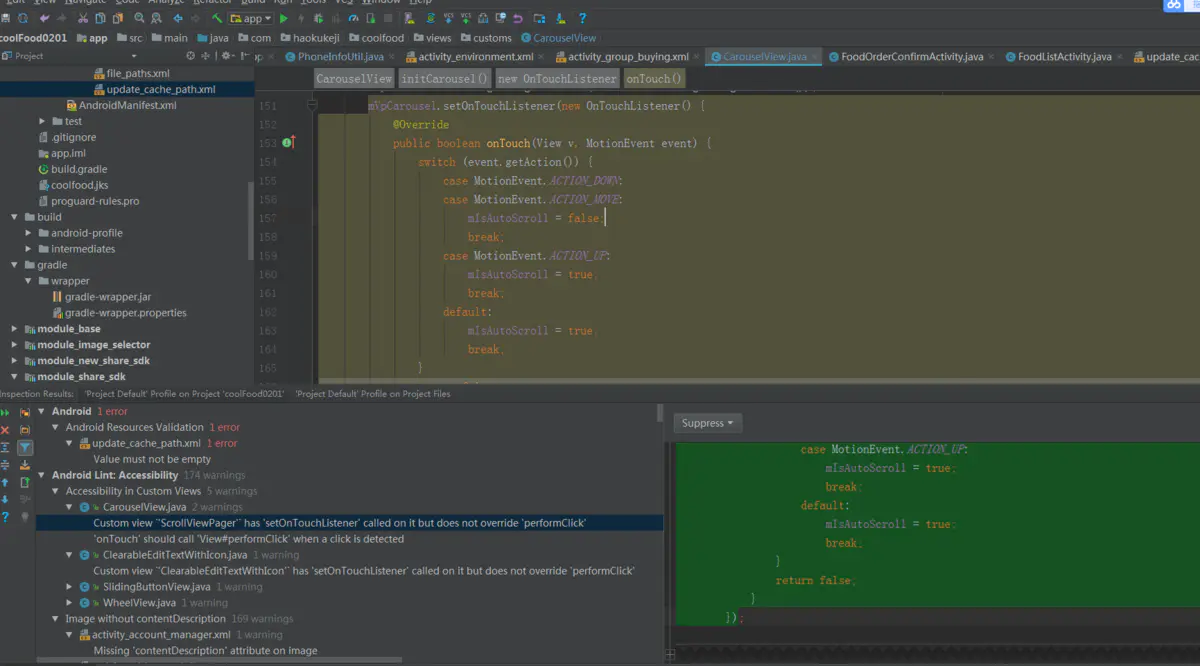Image resolution: width=1200 pixels, height=666 pixels.
Task: Open the FoodOrderConfirmActivity.java tab
Action: point(911,57)
